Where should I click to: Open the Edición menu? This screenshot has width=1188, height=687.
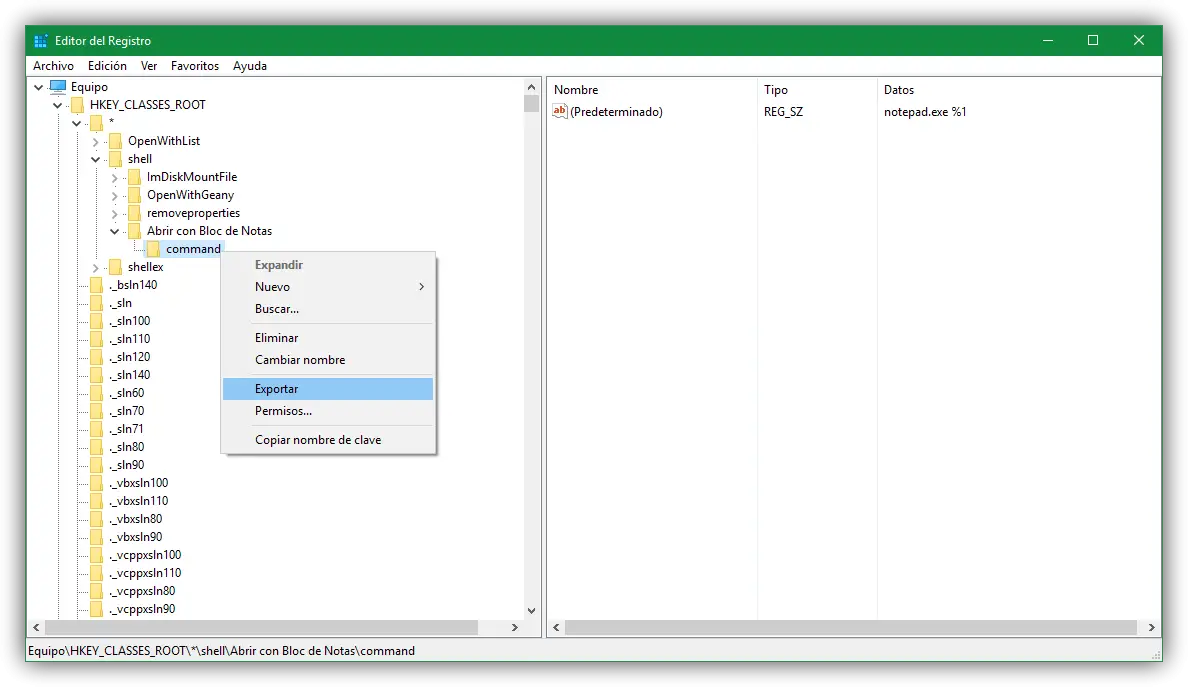click(107, 66)
